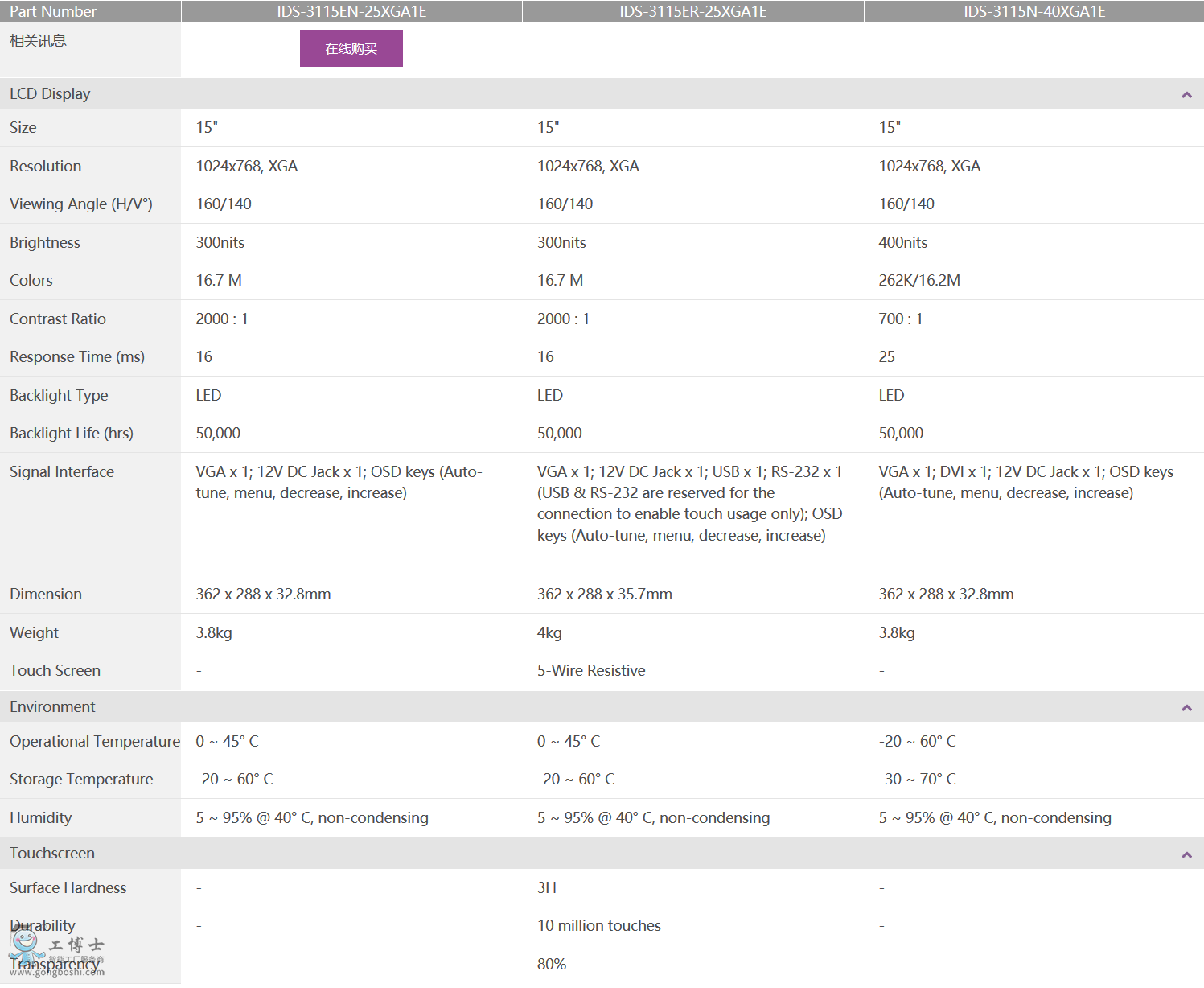1204x988 pixels.
Task: Click the 相关讯息 row label
Action: [x=38, y=41]
